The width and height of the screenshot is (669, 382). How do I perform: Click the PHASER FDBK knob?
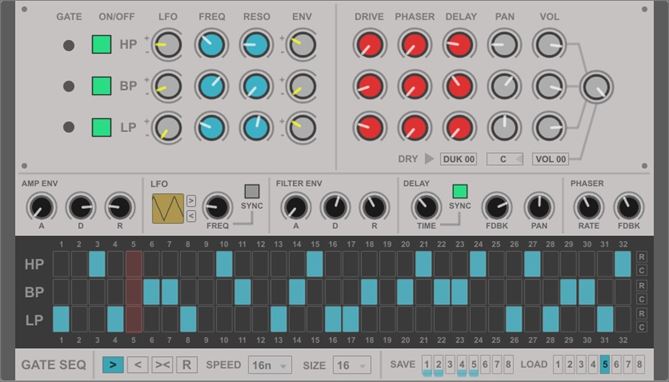pyautogui.click(x=628, y=207)
